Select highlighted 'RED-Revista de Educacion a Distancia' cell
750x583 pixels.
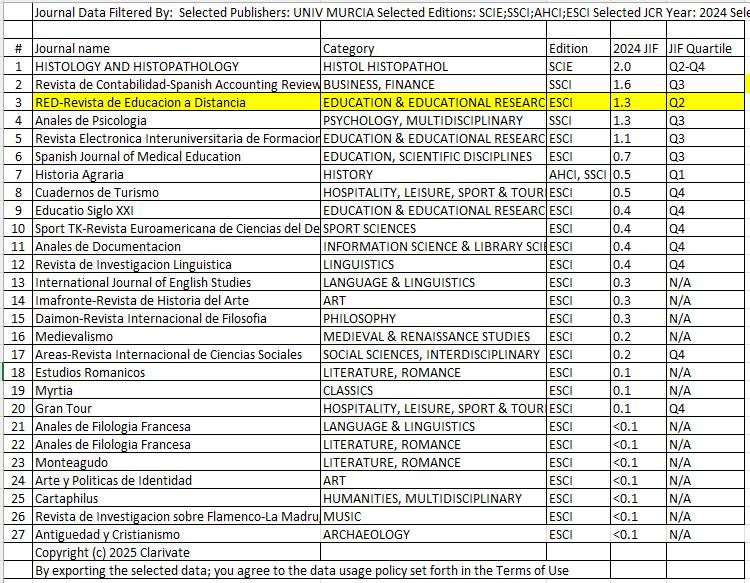pos(176,102)
